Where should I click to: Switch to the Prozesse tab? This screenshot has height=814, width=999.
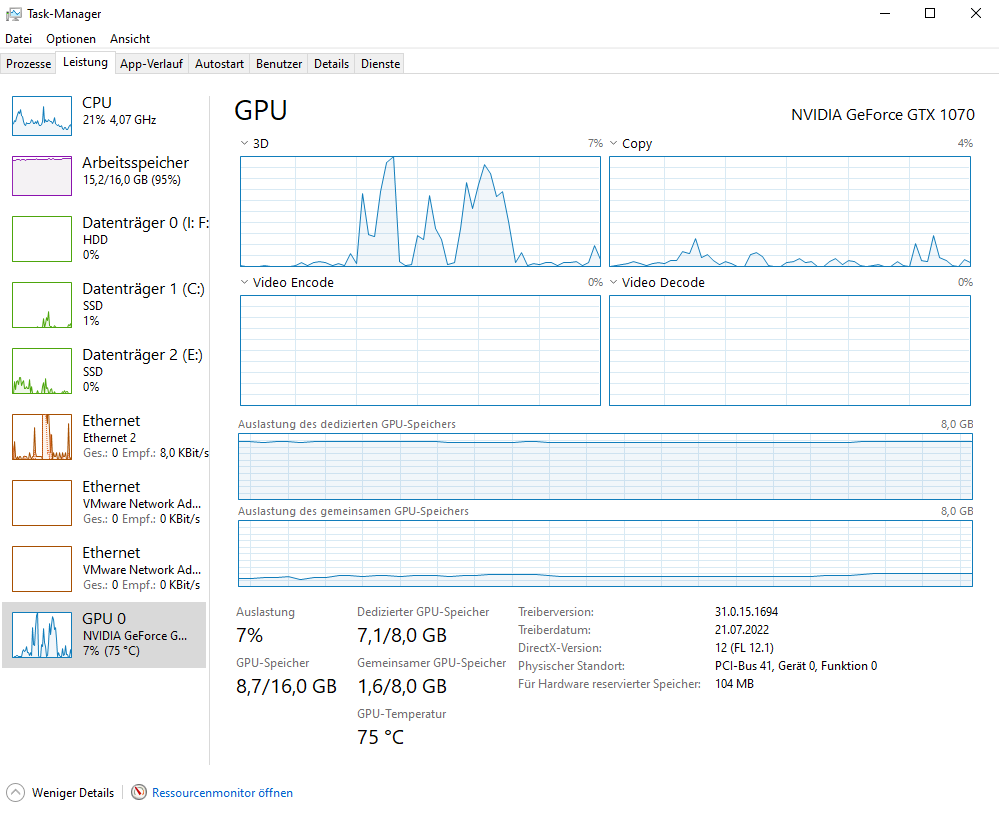(x=29, y=64)
